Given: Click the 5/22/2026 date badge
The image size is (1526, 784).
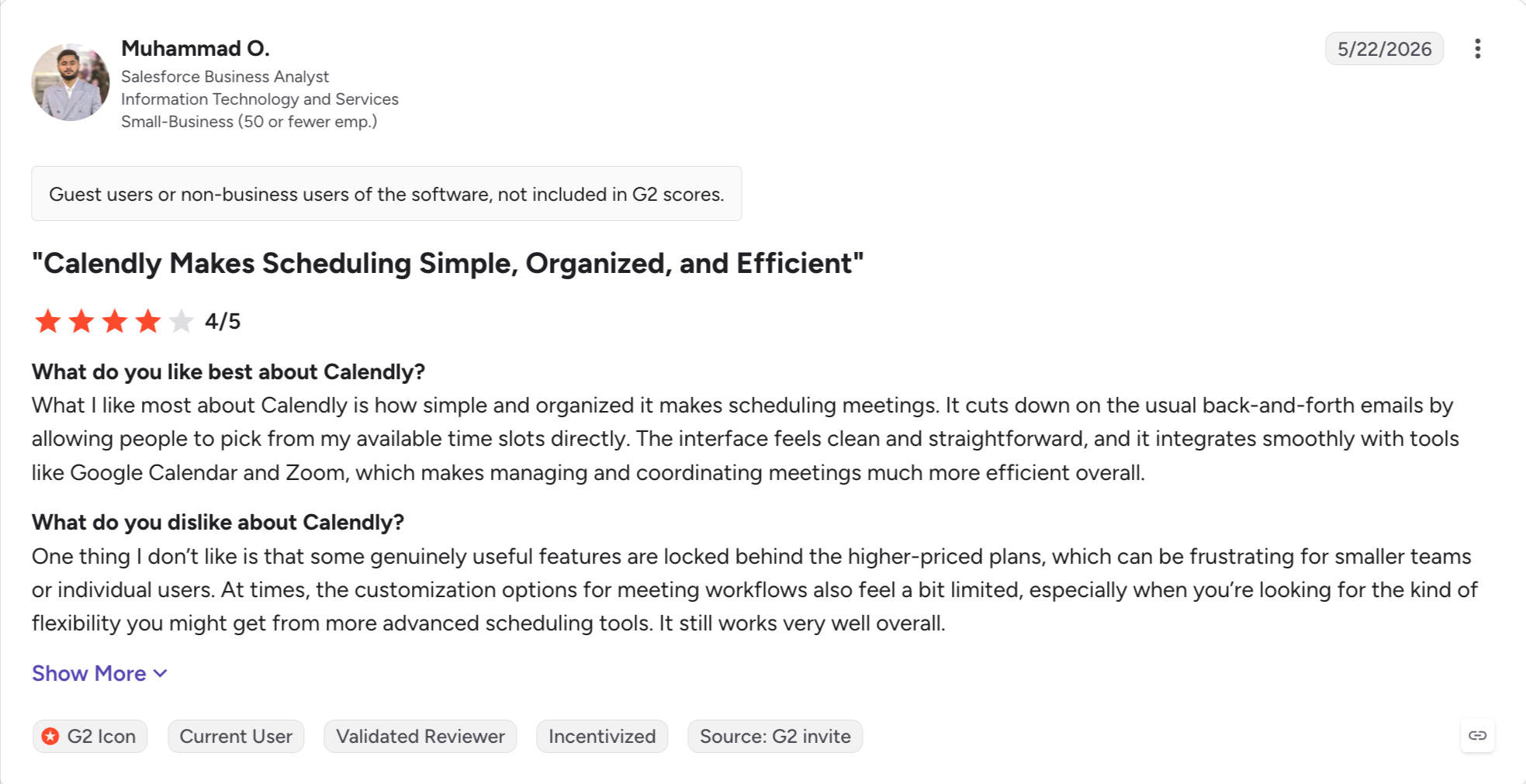Looking at the screenshot, I should 1384,49.
